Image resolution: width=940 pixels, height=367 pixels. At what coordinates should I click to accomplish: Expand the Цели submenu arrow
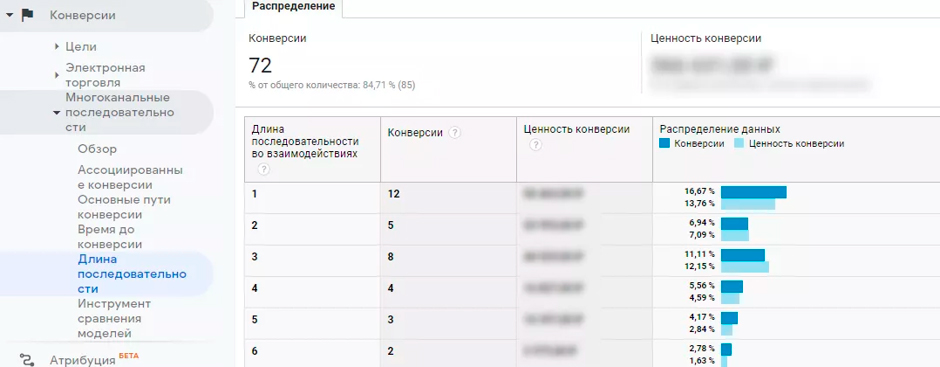[x=56, y=46]
